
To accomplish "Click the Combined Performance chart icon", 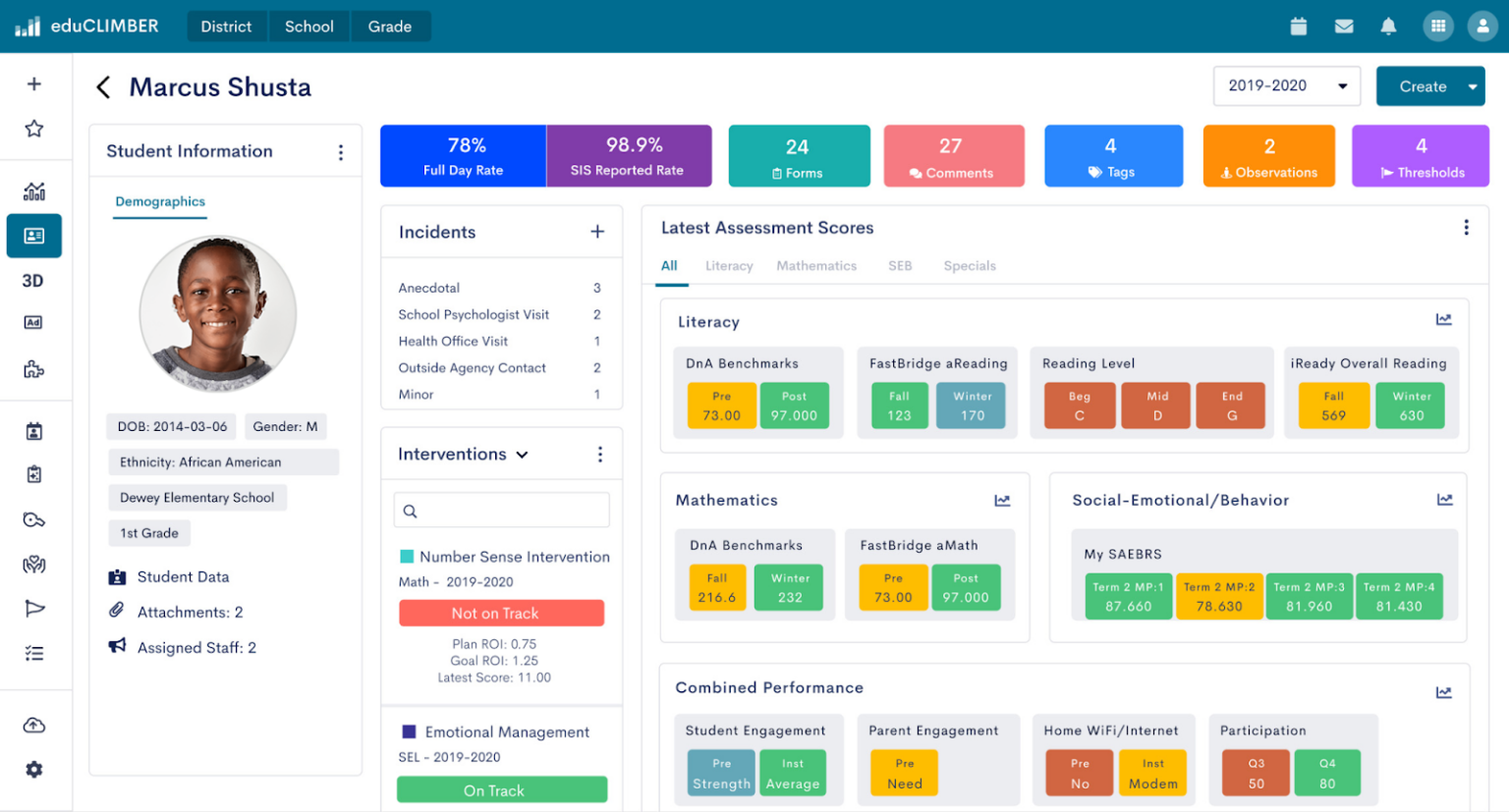I will click(x=1444, y=692).
